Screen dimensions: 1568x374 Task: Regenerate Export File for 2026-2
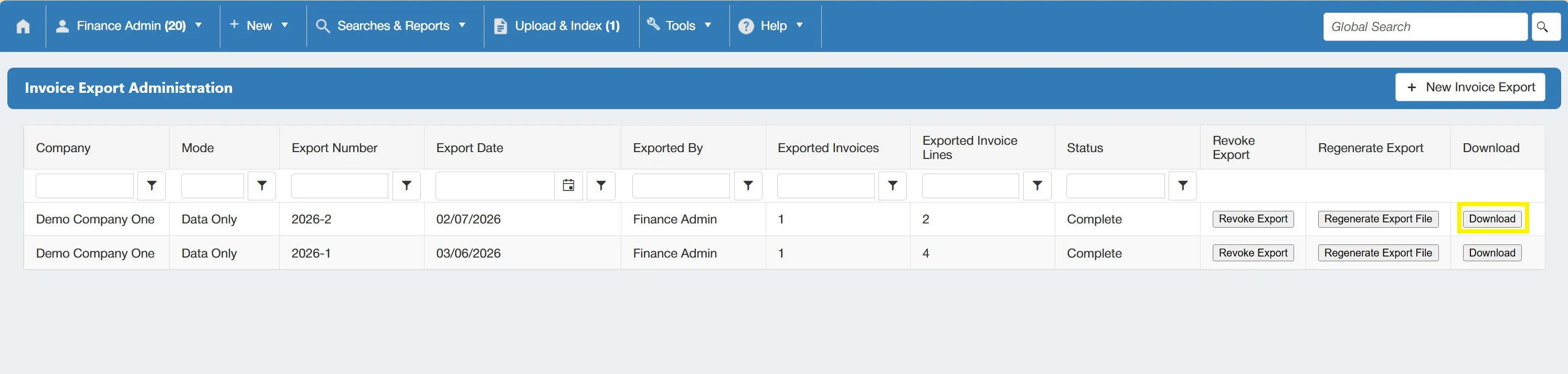pyautogui.click(x=1378, y=219)
